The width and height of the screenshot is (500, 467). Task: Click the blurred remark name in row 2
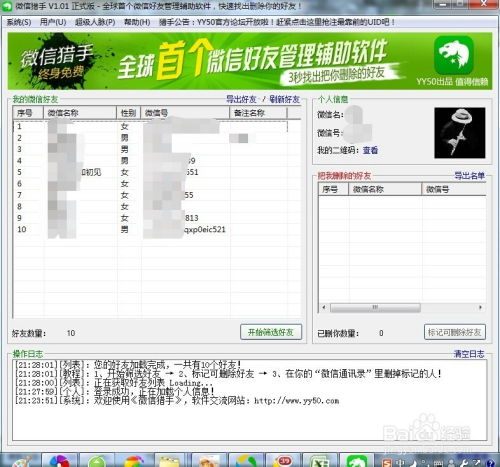tap(239, 138)
